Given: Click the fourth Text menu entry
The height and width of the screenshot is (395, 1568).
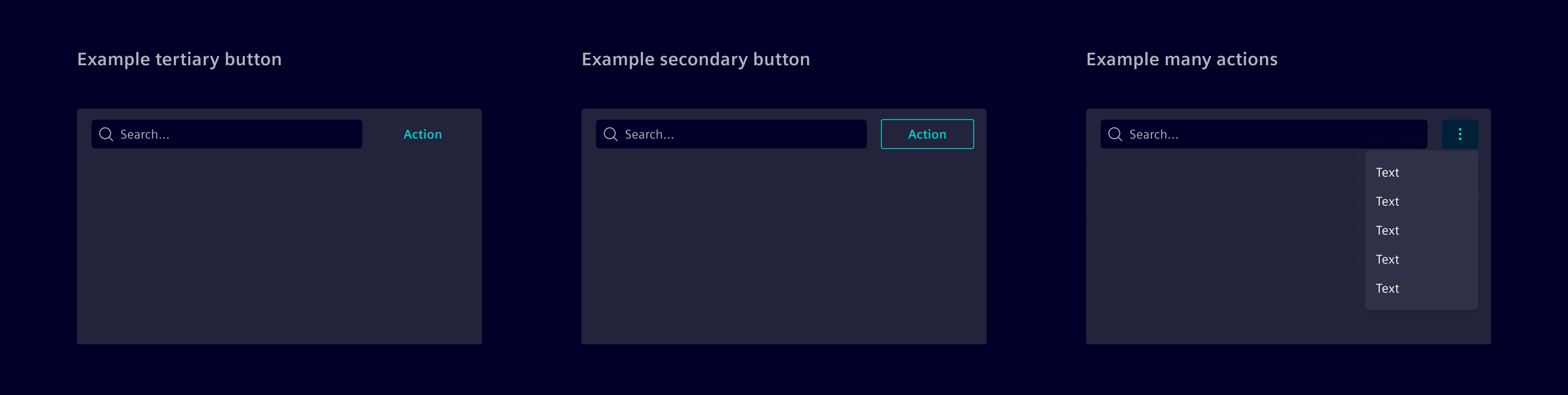Looking at the screenshot, I should pyautogui.click(x=1387, y=259).
